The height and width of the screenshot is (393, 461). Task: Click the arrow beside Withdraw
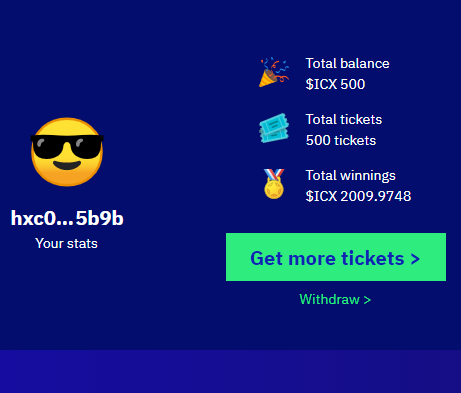click(367, 300)
